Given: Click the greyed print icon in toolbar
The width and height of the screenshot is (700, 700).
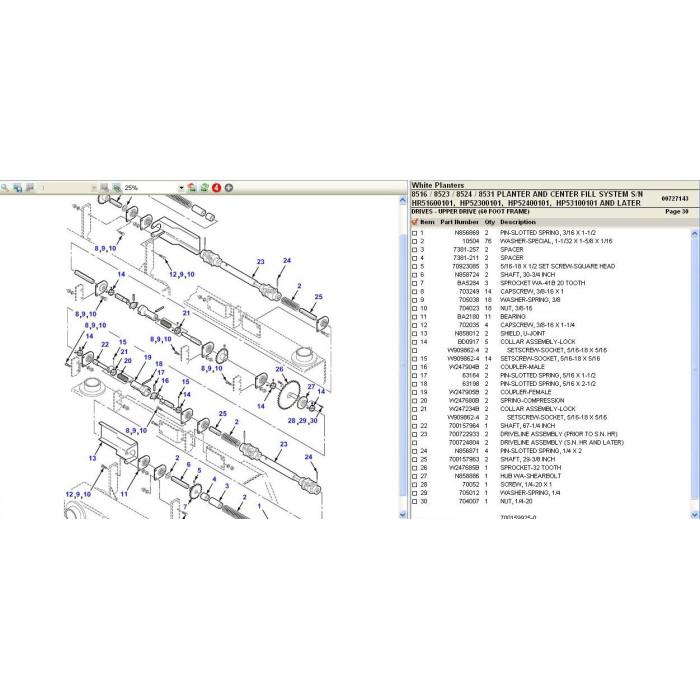Looking at the screenshot, I should click(30, 188).
